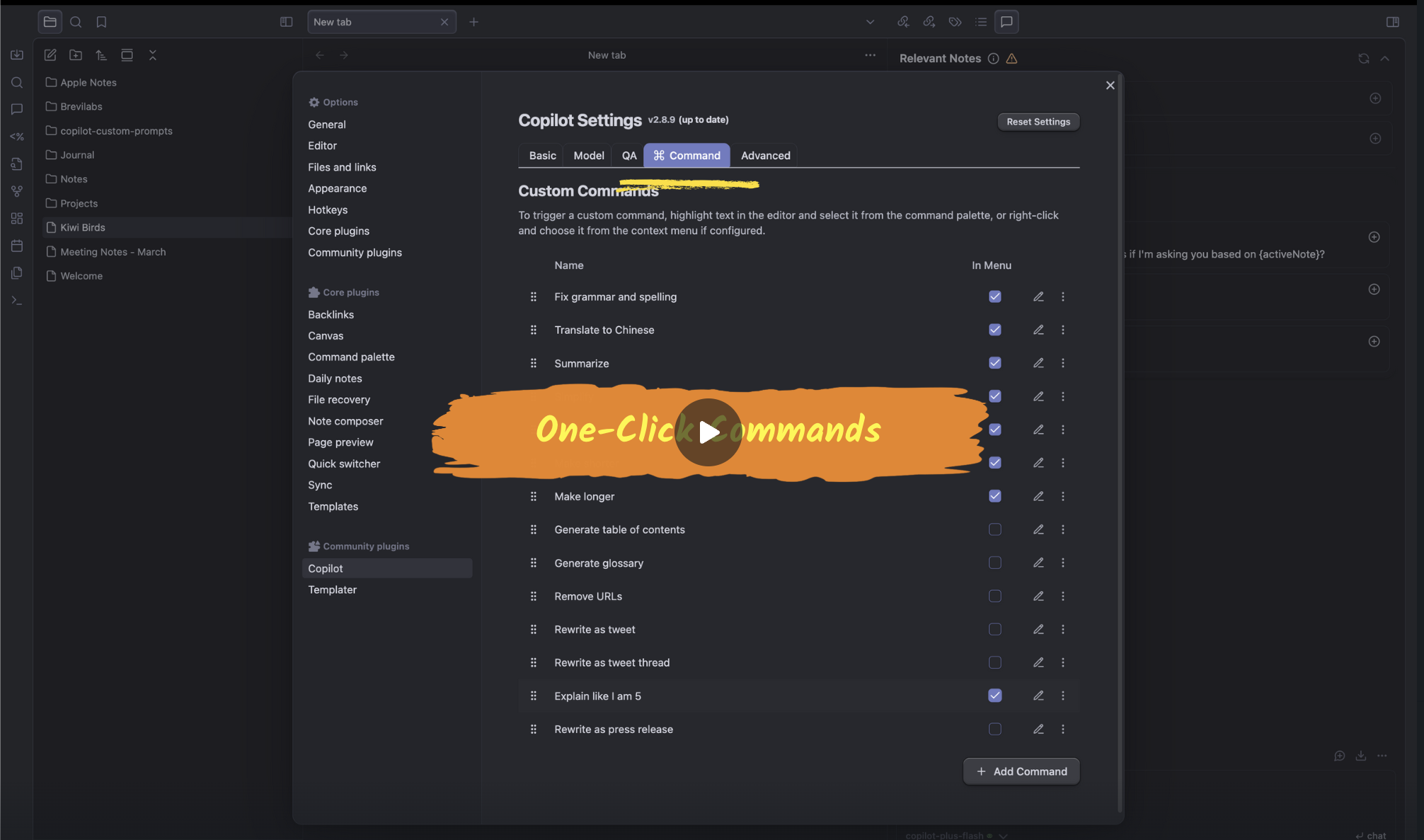Screen dimensions: 1424x840
Task: Uncheck In Menu for Explain like I am 5
Action: 994,696
